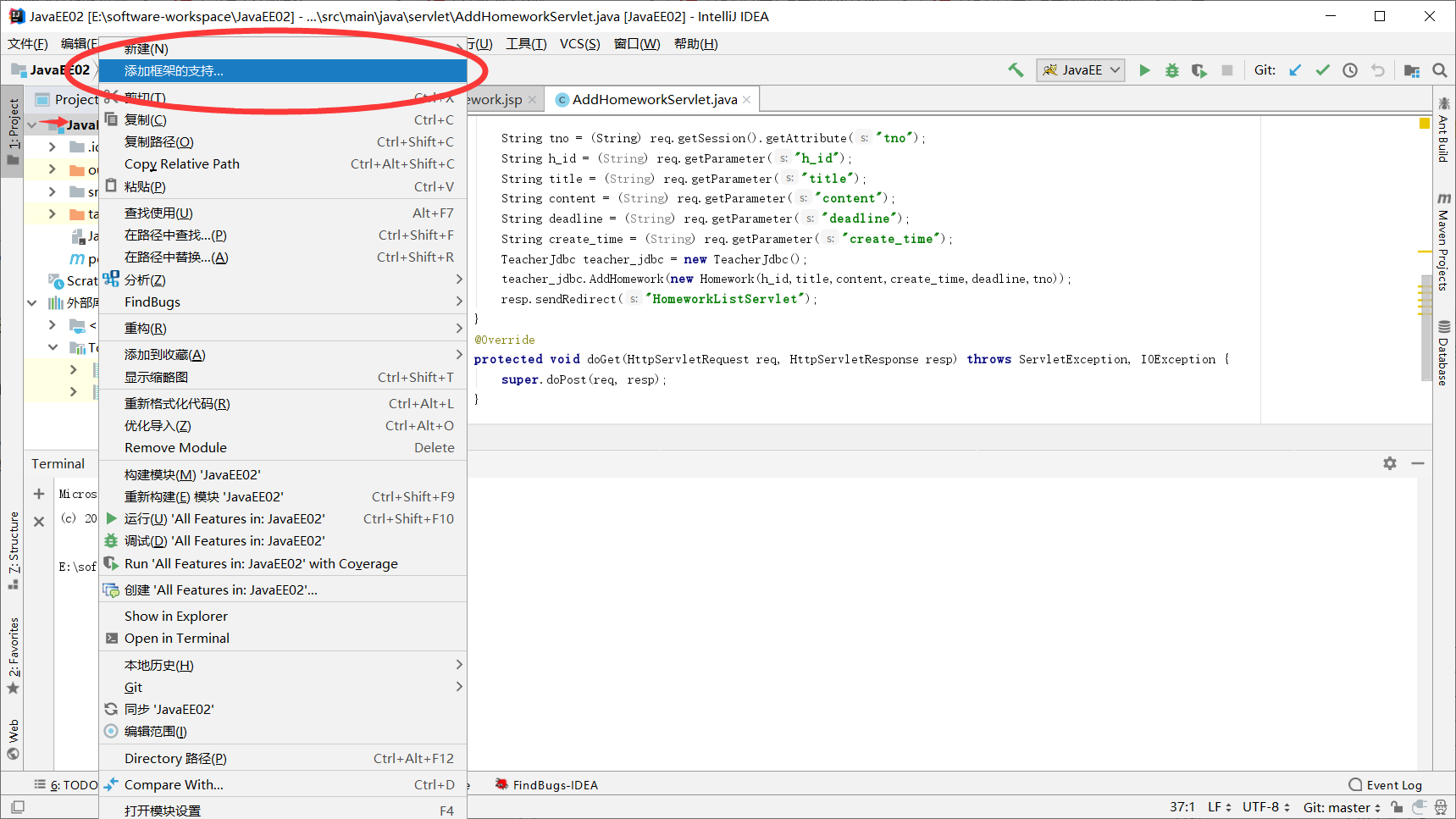Open the Ant Build side panel
1456x819 pixels.
tap(1443, 130)
